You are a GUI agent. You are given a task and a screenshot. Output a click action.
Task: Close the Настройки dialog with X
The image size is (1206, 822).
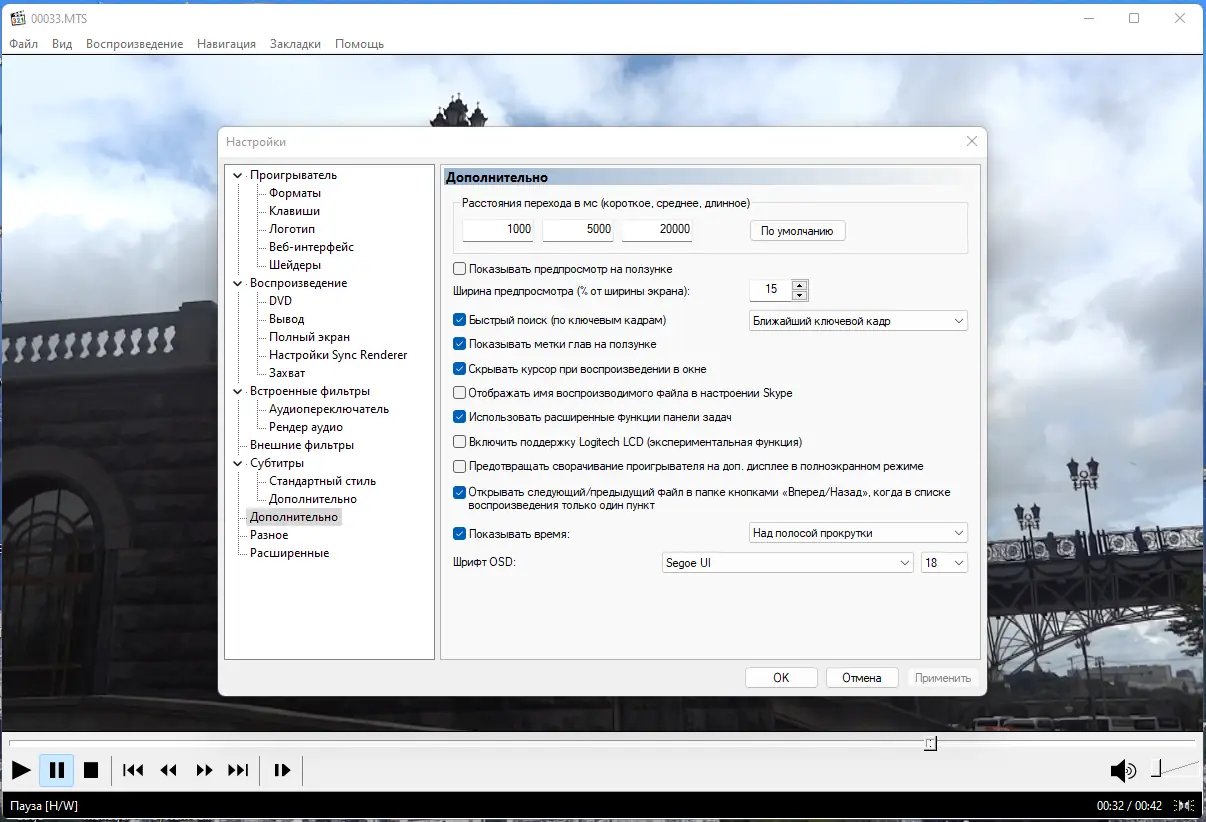[972, 141]
